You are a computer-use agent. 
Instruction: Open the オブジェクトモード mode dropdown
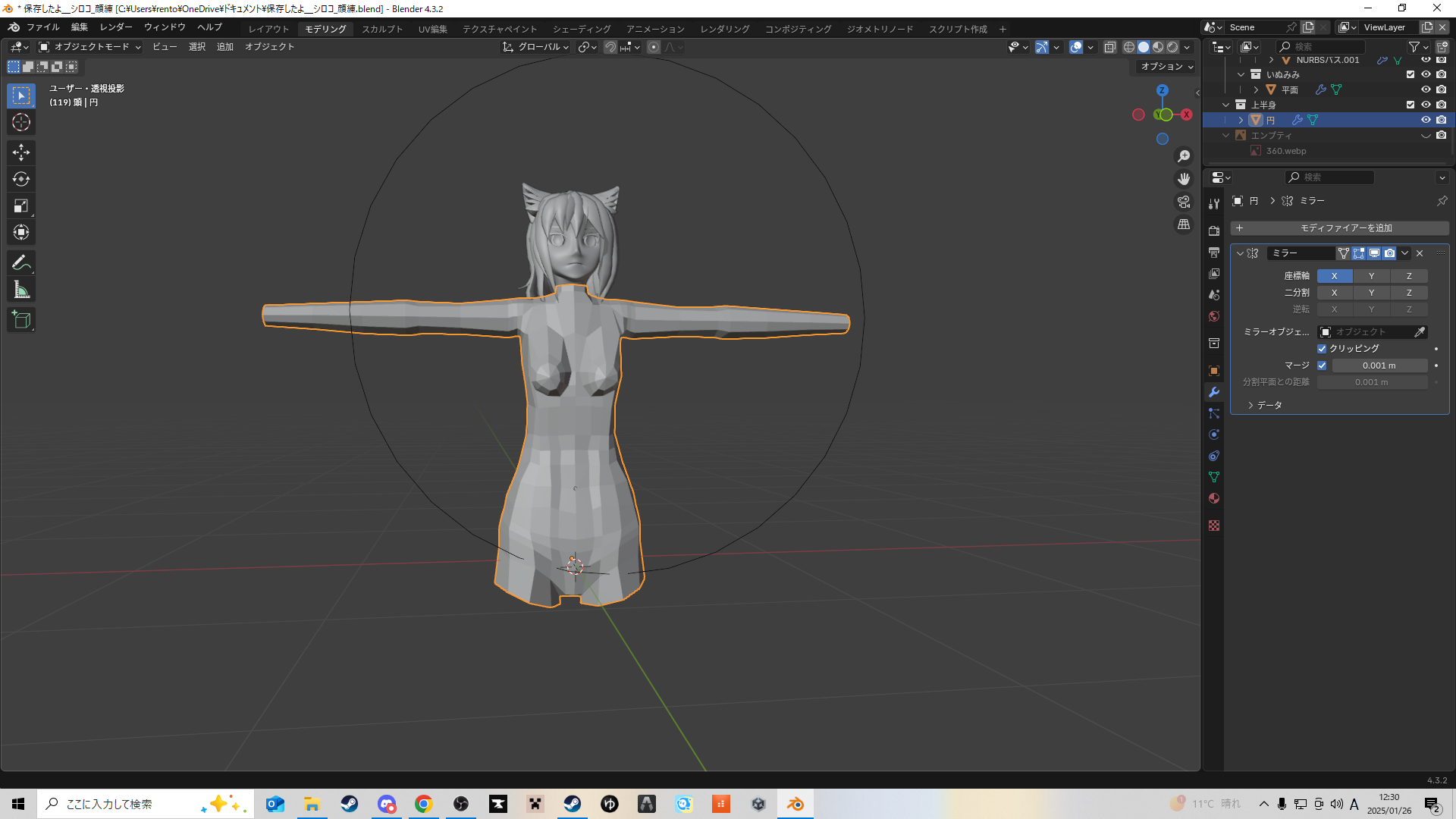90,47
